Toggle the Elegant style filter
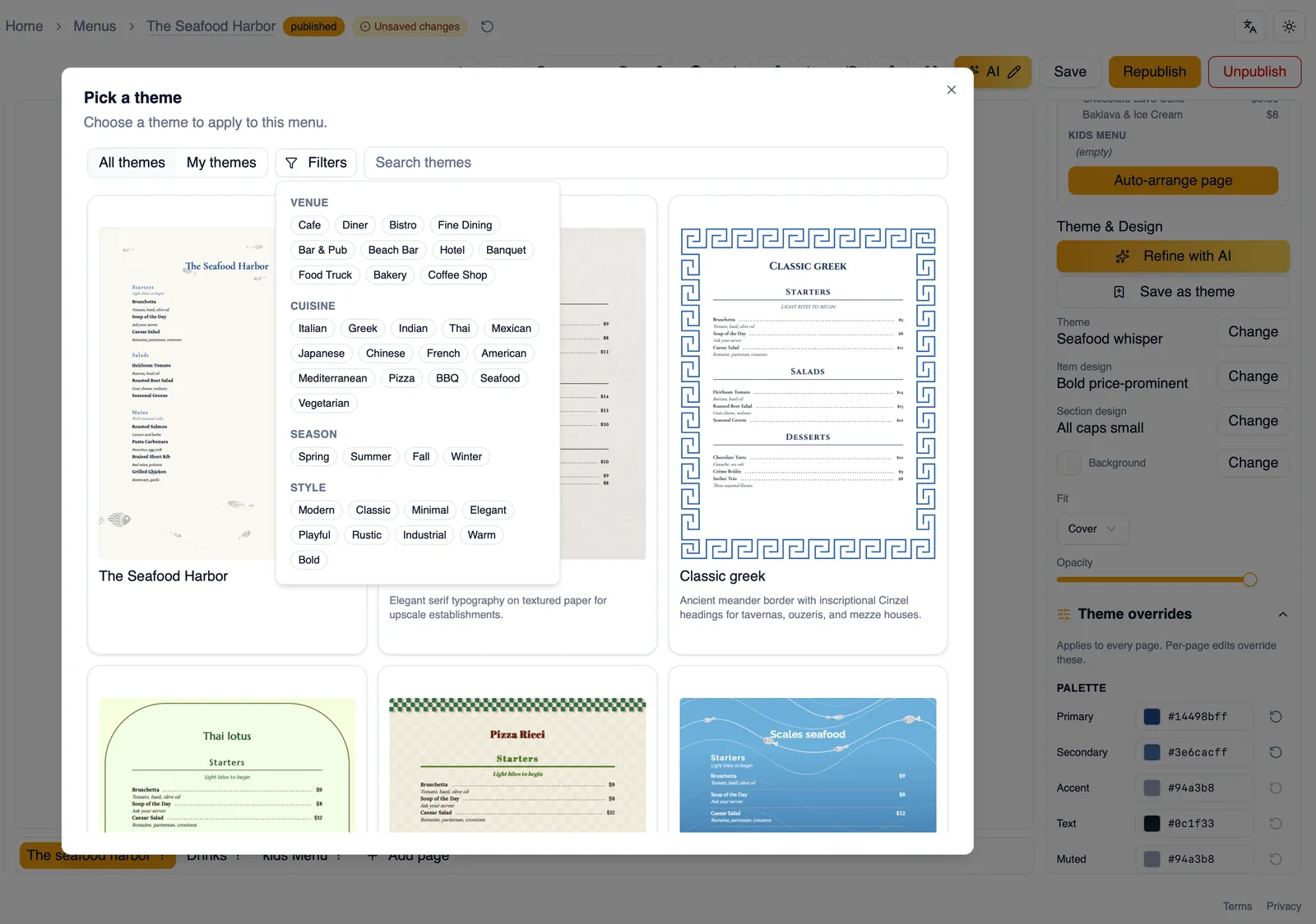 (488, 511)
